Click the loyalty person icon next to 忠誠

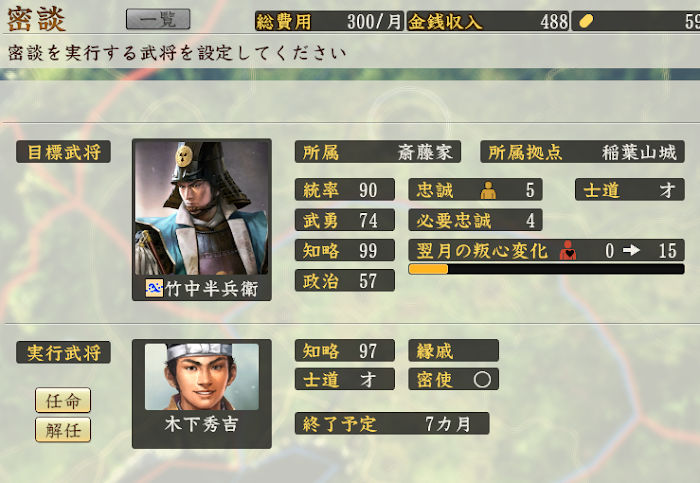[488, 190]
